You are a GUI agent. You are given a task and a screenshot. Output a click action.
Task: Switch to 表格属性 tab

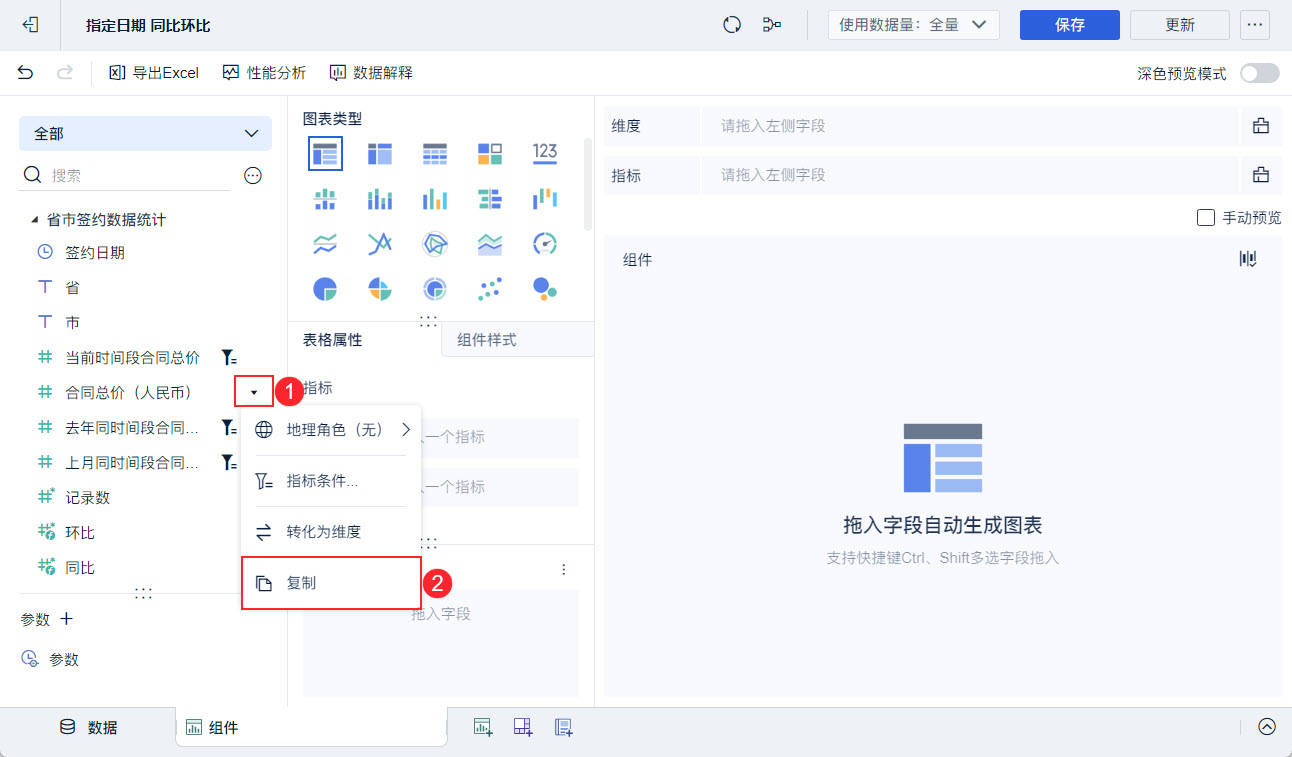[x=333, y=340]
